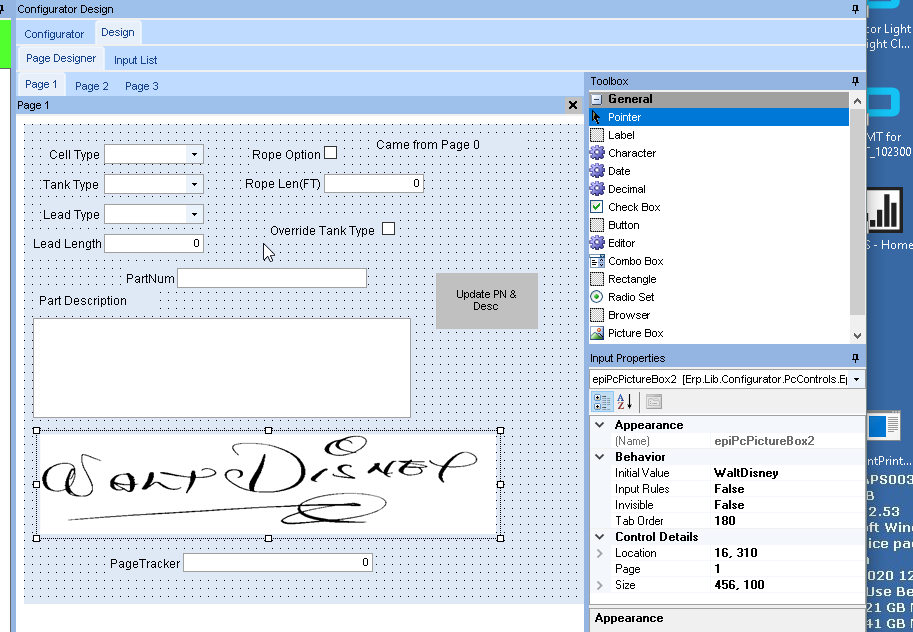Enable the Rope Option checkbox
The image size is (913, 632).
(x=331, y=153)
